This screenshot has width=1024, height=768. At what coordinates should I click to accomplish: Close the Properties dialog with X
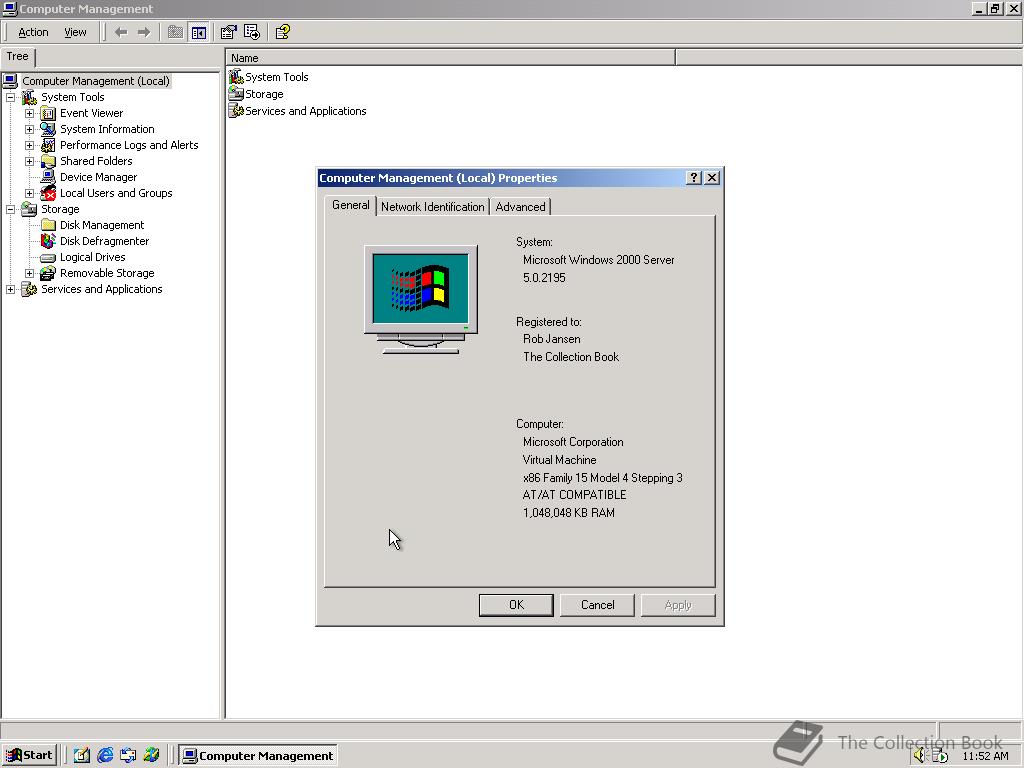coord(712,178)
